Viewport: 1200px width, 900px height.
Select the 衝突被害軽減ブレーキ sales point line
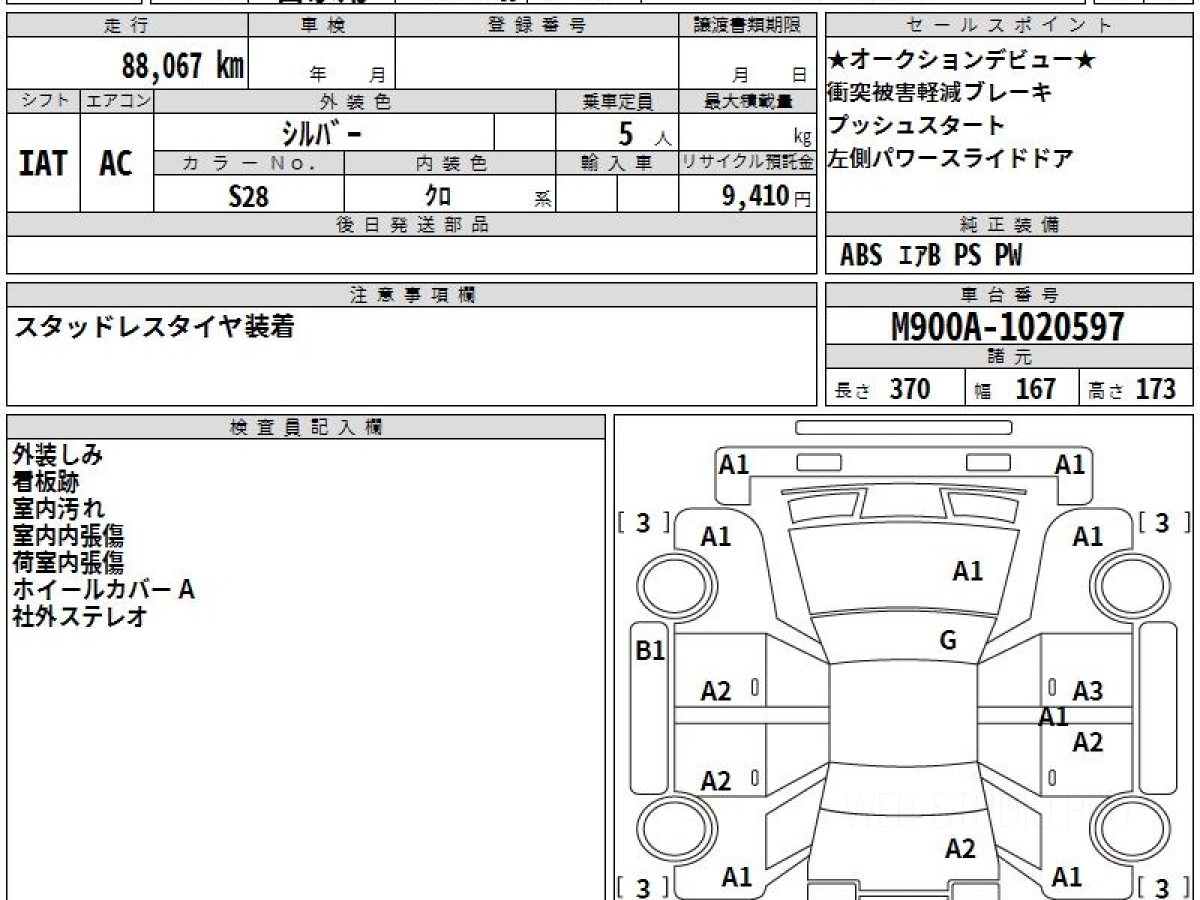click(940, 93)
